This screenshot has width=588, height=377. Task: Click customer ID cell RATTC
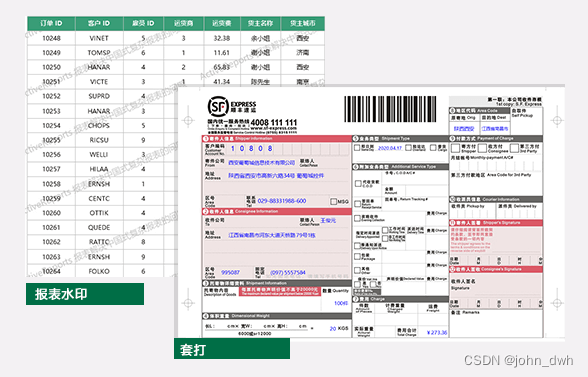tap(99, 242)
